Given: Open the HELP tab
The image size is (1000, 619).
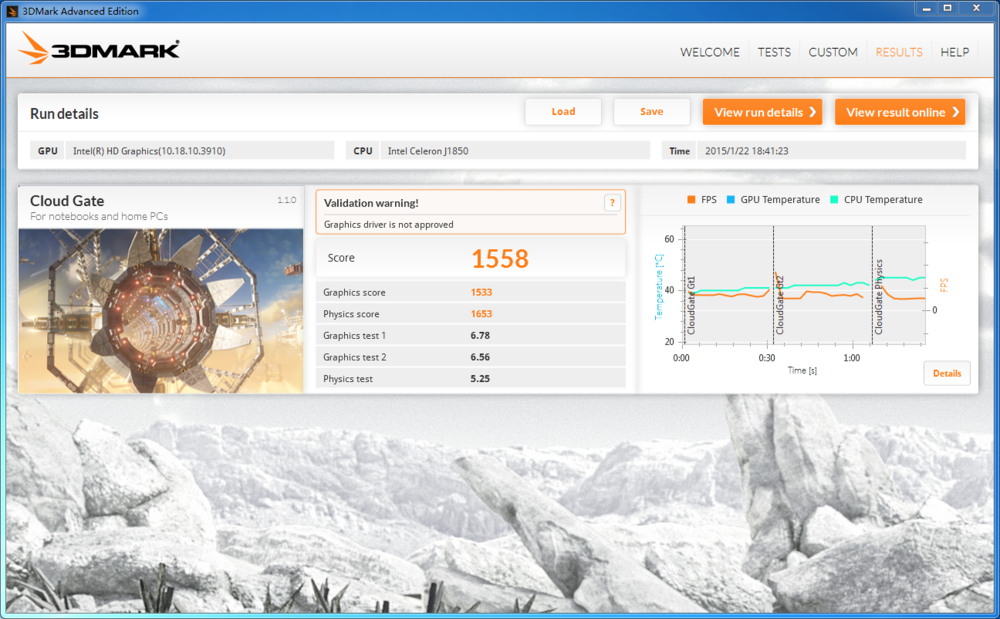Looking at the screenshot, I should (x=954, y=52).
